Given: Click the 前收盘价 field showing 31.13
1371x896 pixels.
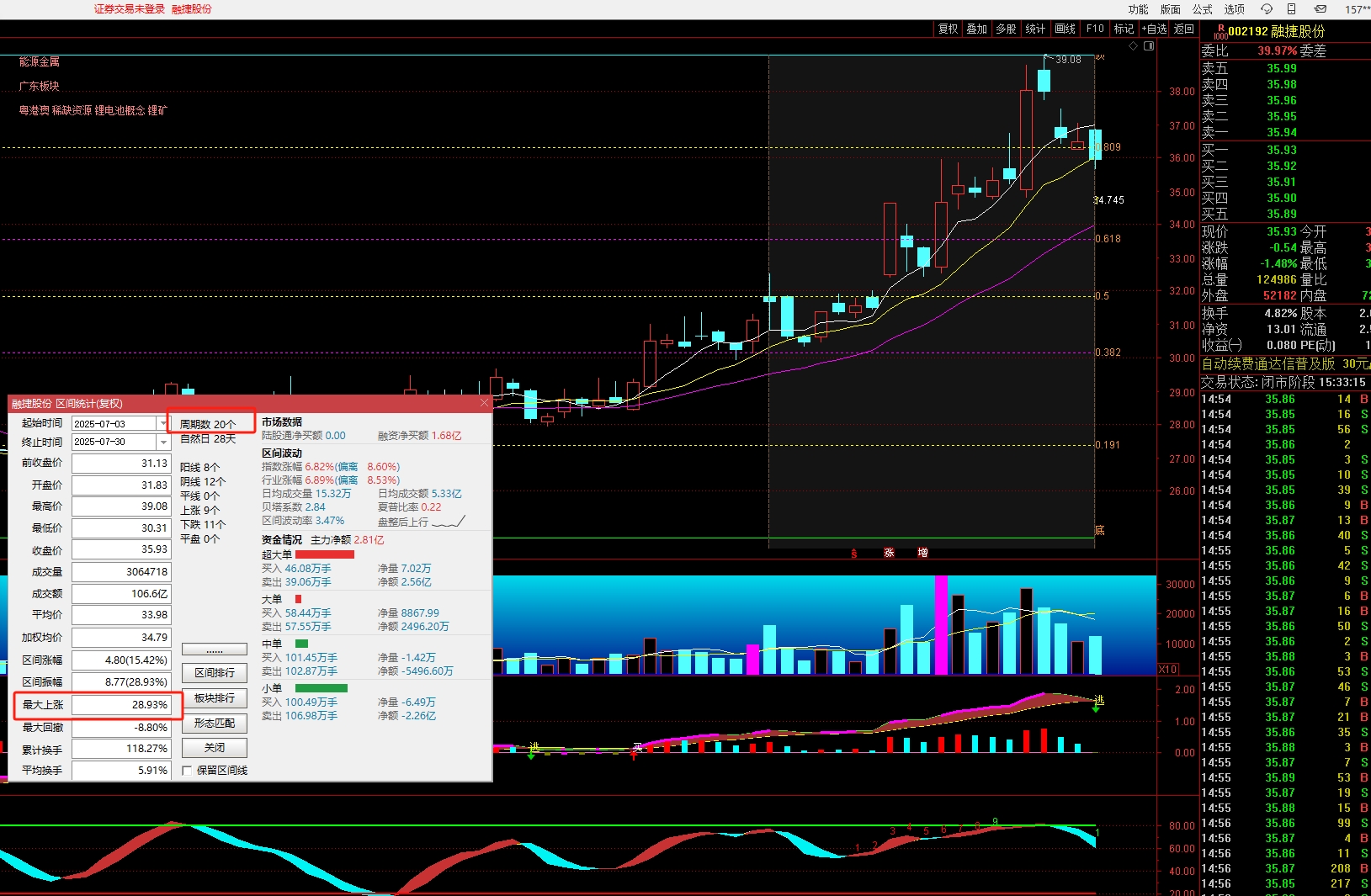Looking at the screenshot, I should tap(120, 464).
